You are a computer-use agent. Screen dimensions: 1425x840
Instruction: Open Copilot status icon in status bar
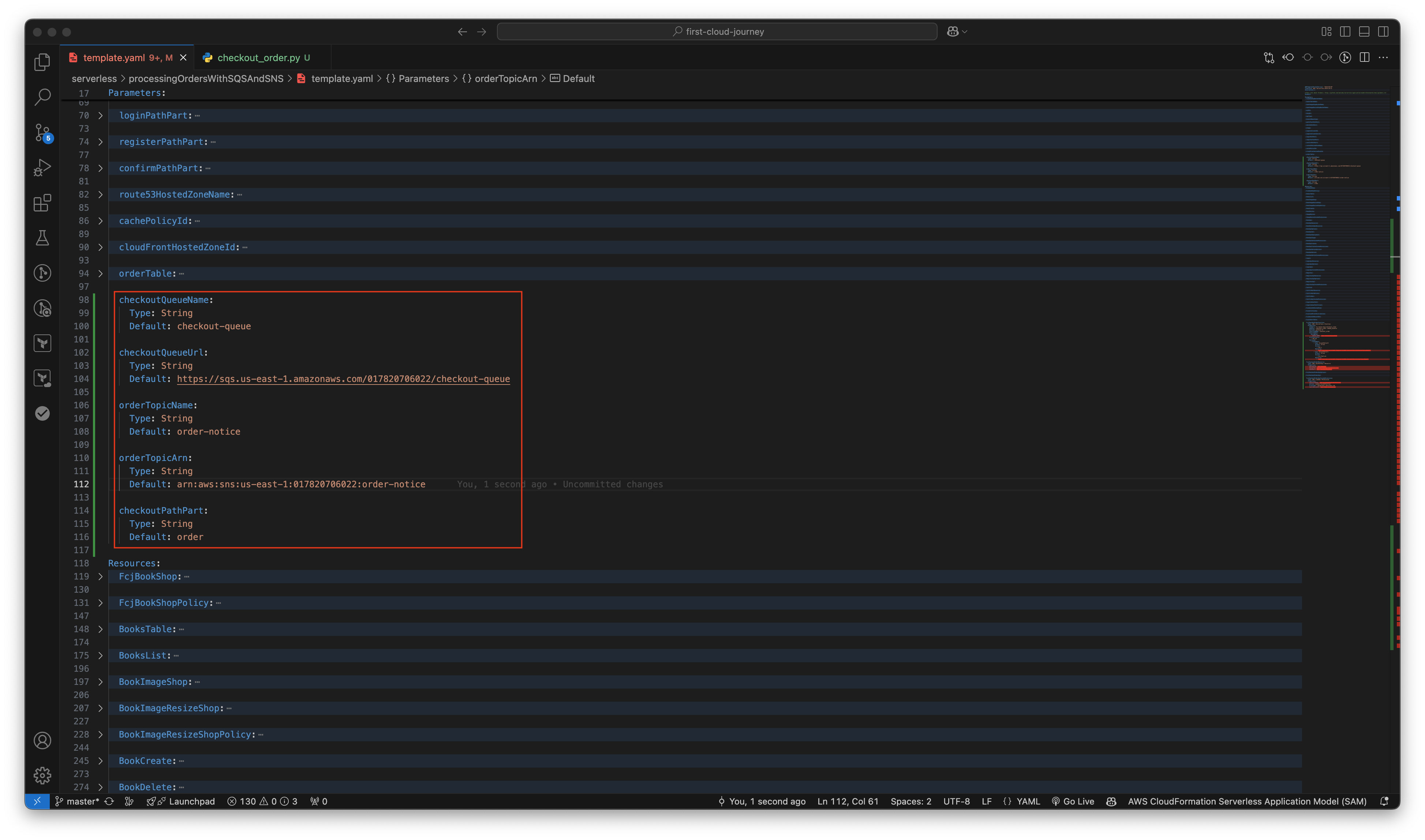(1111, 801)
